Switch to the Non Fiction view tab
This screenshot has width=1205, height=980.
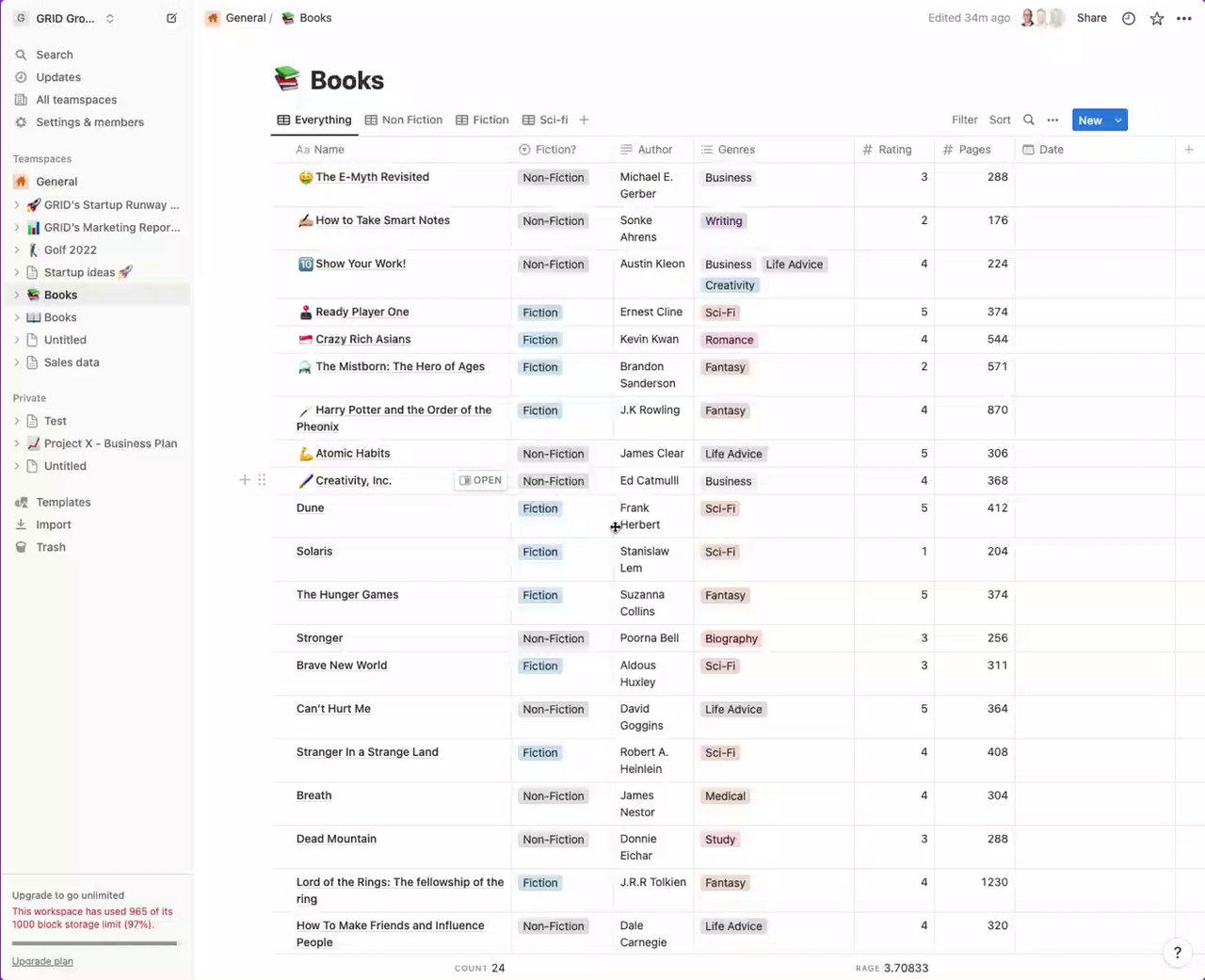point(411,120)
